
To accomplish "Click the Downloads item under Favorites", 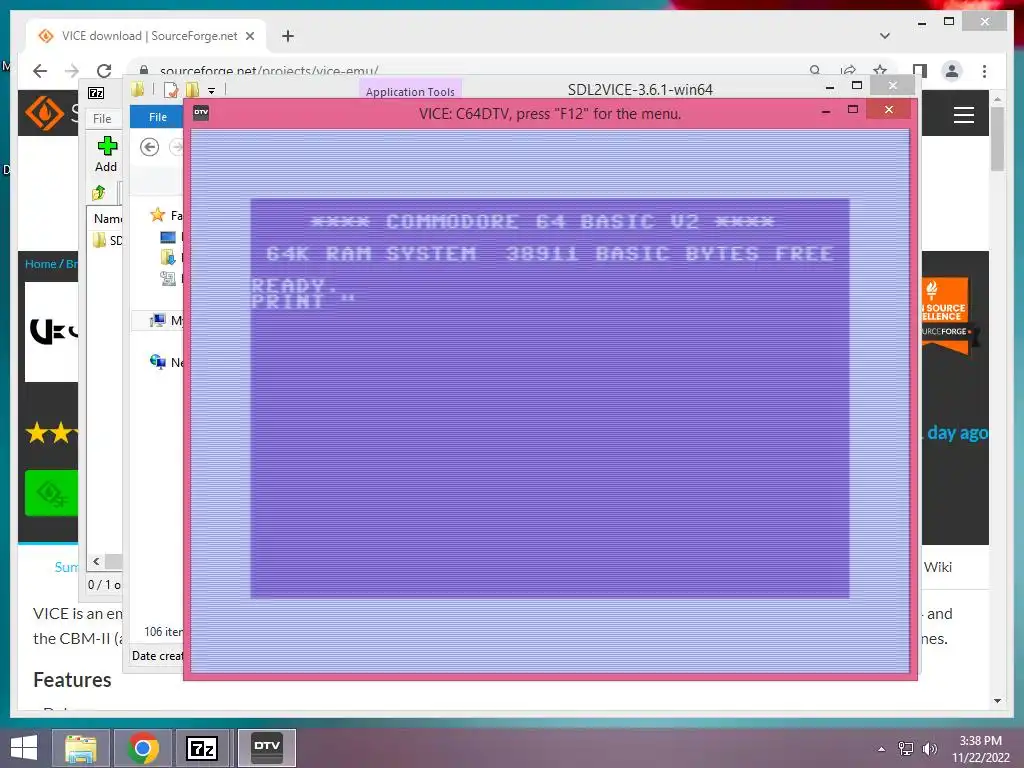I will click(x=168, y=258).
